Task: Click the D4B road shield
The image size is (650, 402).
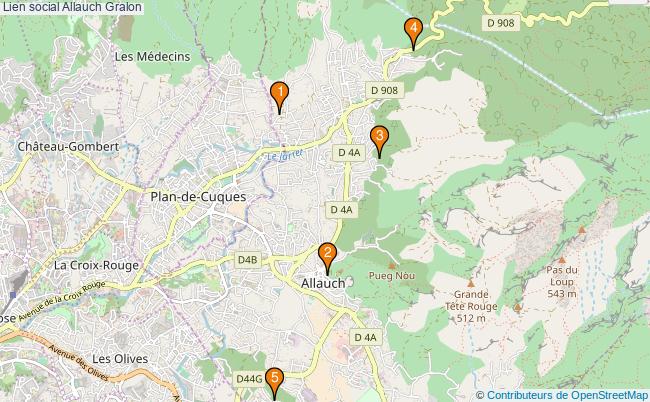Action: [247, 260]
